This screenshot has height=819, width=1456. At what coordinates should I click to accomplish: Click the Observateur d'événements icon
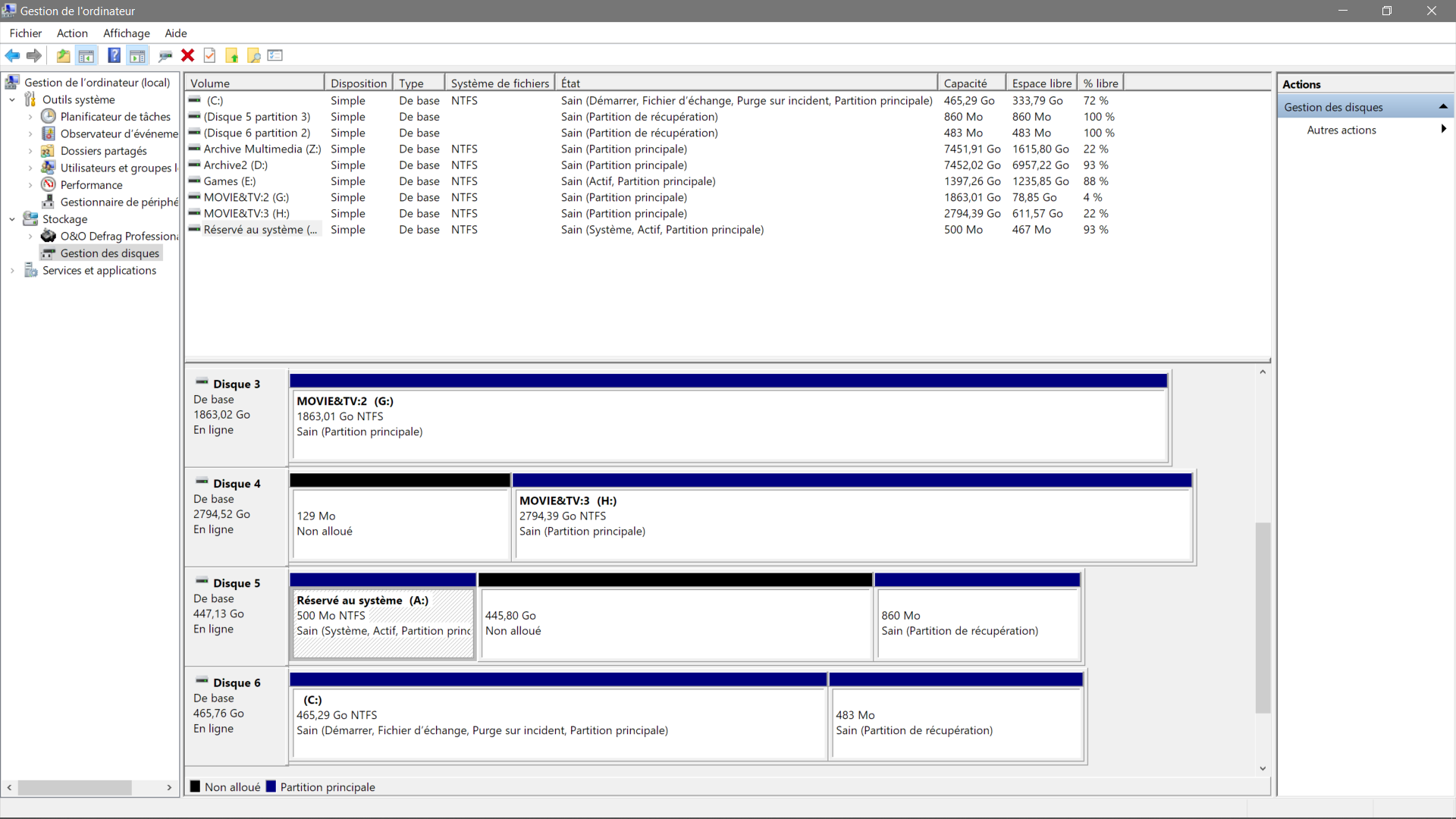pos(49,133)
